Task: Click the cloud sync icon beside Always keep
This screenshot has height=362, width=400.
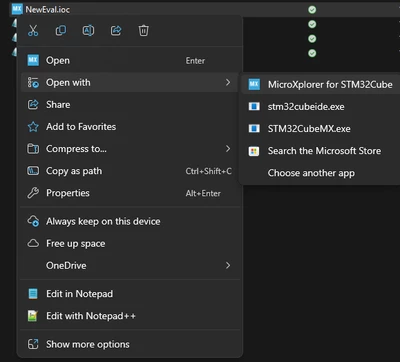Action: [x=33, y=221]
